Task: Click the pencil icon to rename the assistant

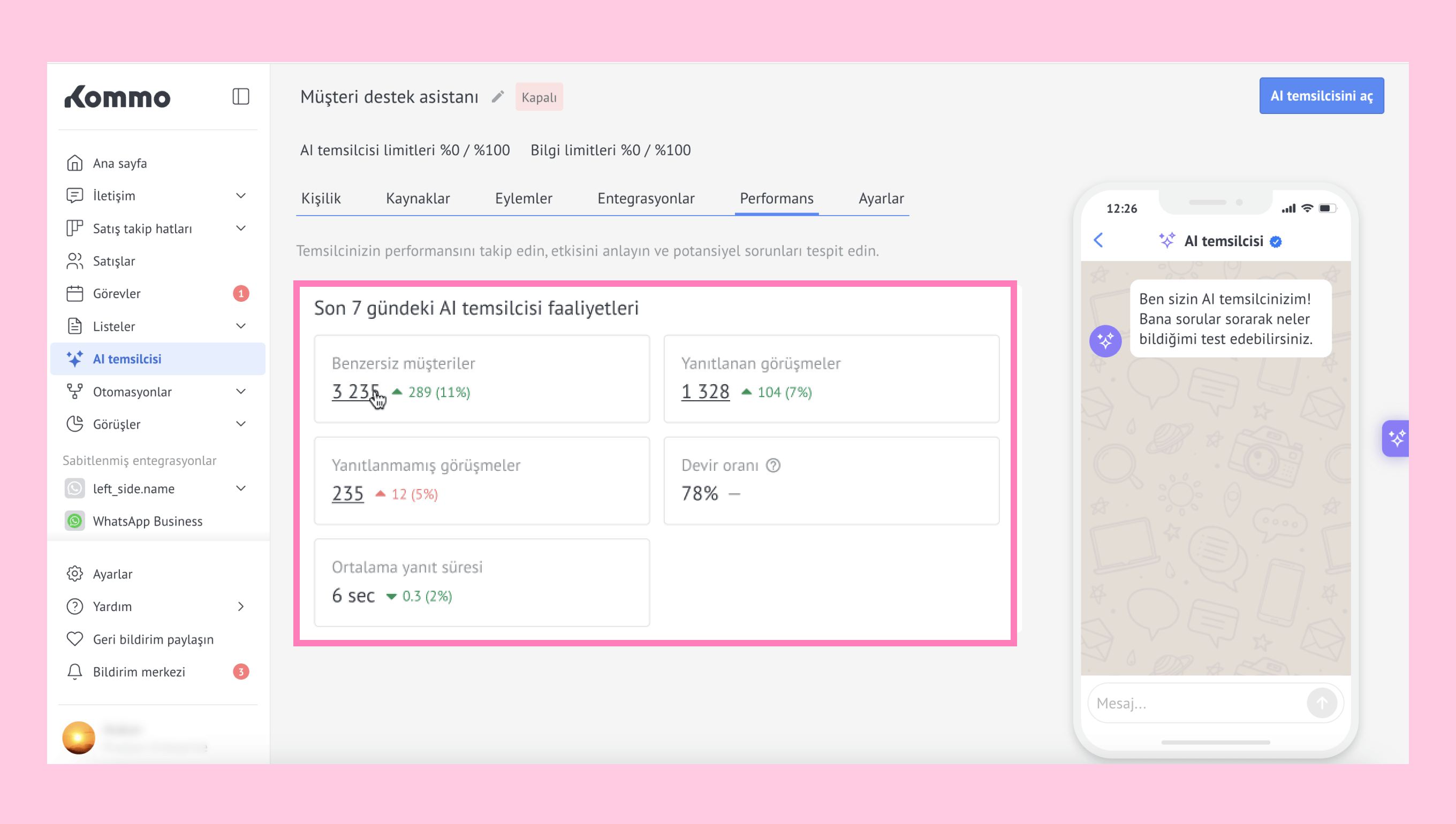Action: [497, 97]
